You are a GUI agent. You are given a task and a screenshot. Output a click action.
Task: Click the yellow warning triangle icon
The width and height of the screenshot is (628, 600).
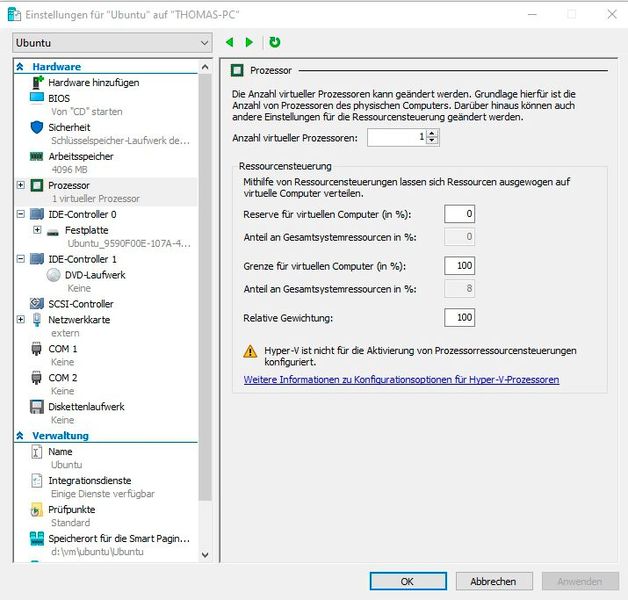coord(250,351)
